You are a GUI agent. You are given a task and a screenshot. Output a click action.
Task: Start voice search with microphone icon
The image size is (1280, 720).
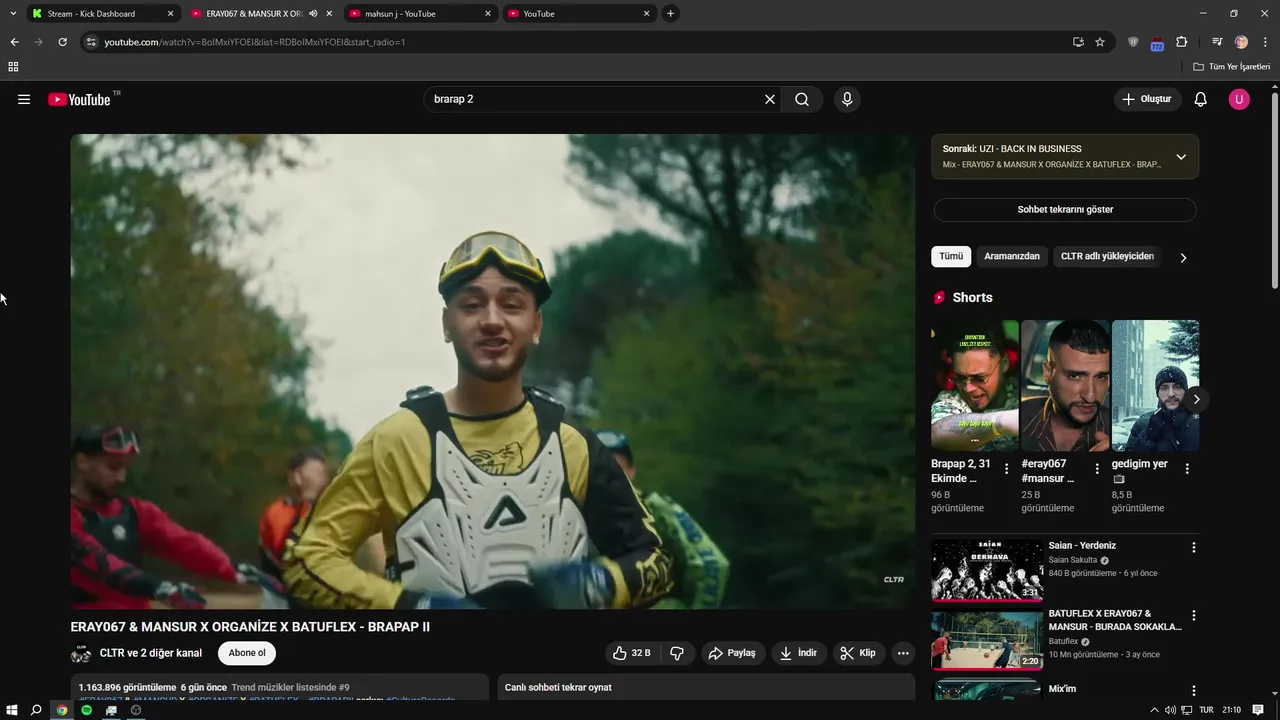point(847,99)
